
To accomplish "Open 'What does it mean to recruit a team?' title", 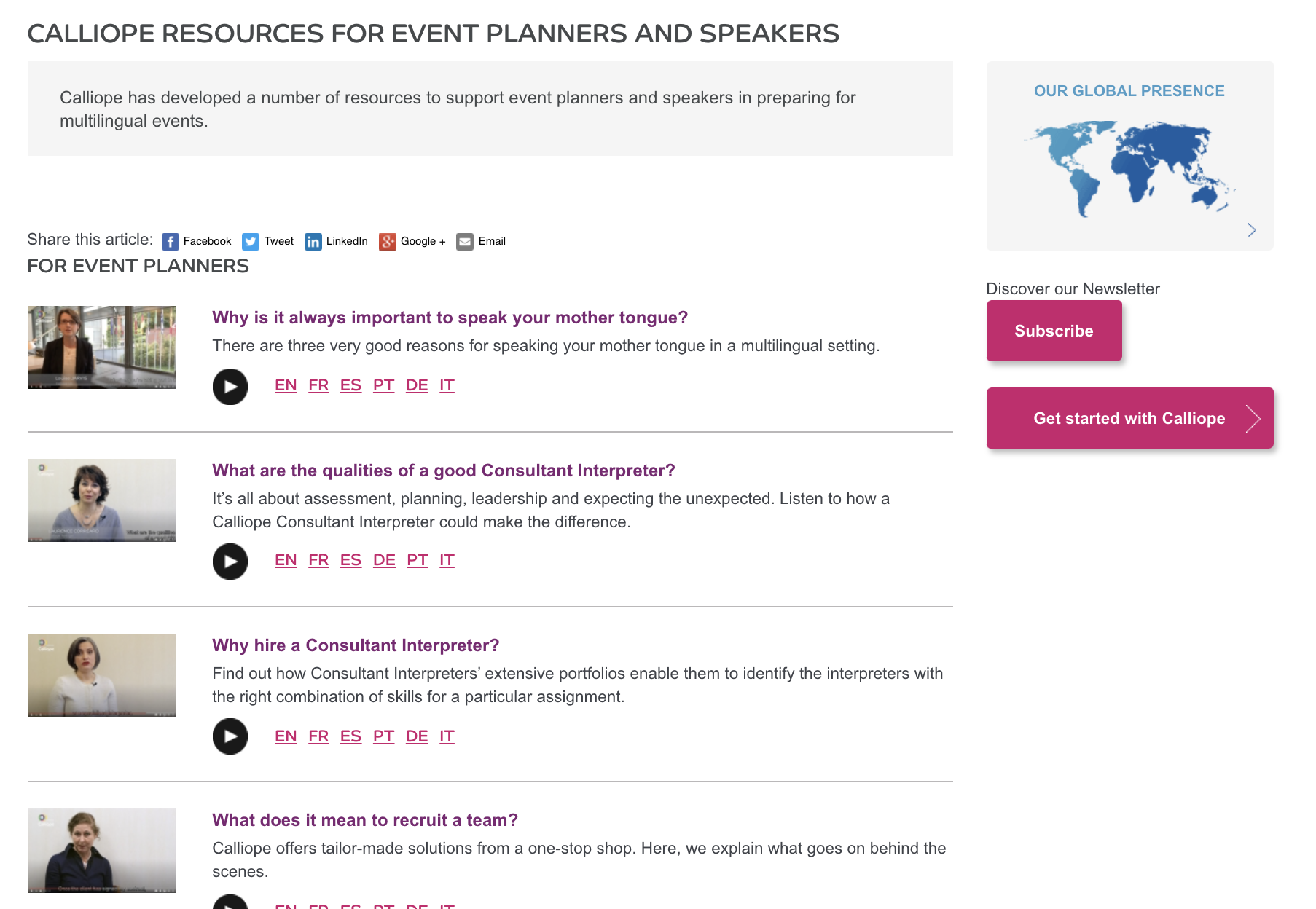I will click(x=365, y=820).
